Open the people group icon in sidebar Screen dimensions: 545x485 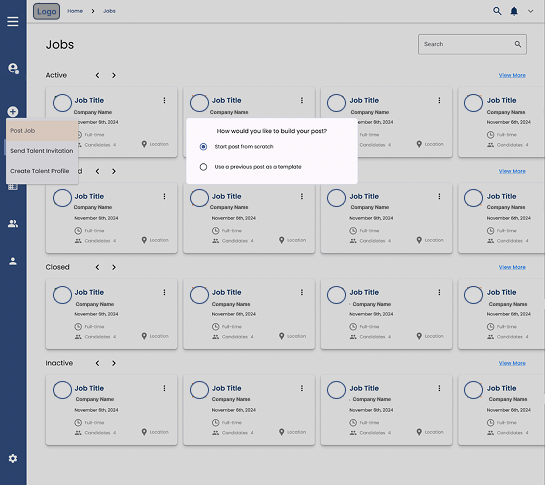pos(13,224)
